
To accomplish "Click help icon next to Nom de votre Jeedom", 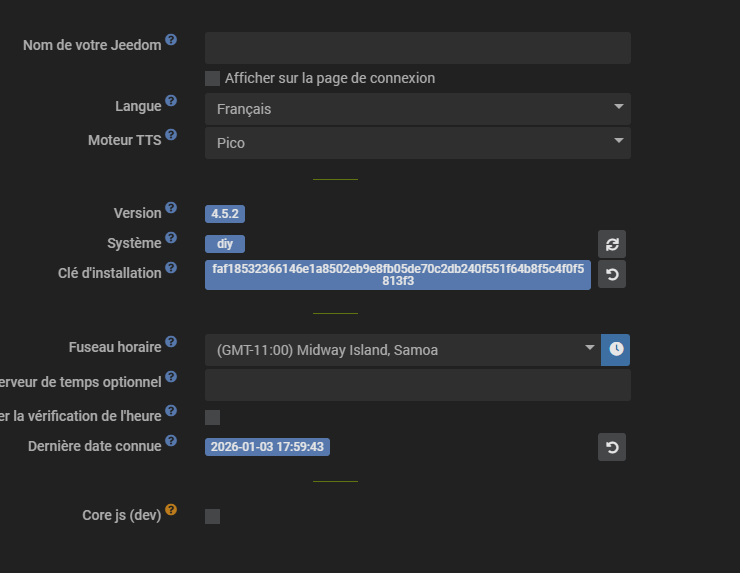I will (171, 40).
